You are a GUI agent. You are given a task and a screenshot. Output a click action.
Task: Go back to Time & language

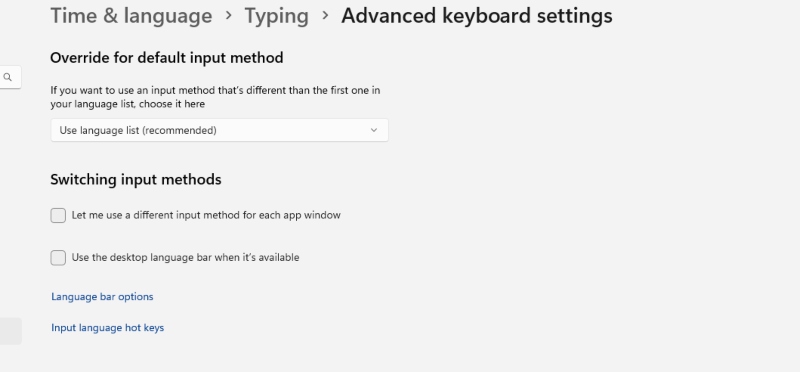pyautogui.click(x=131, y=16)
